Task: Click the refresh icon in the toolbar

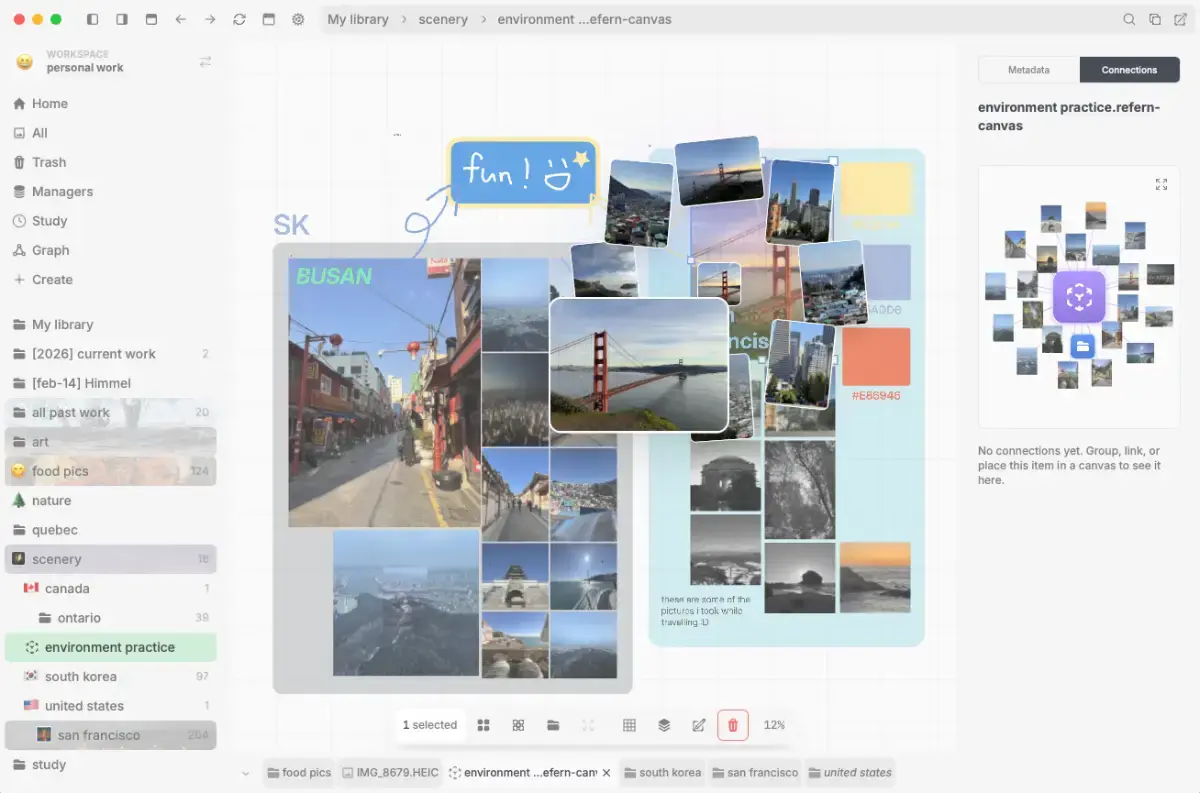Action: 239,19
